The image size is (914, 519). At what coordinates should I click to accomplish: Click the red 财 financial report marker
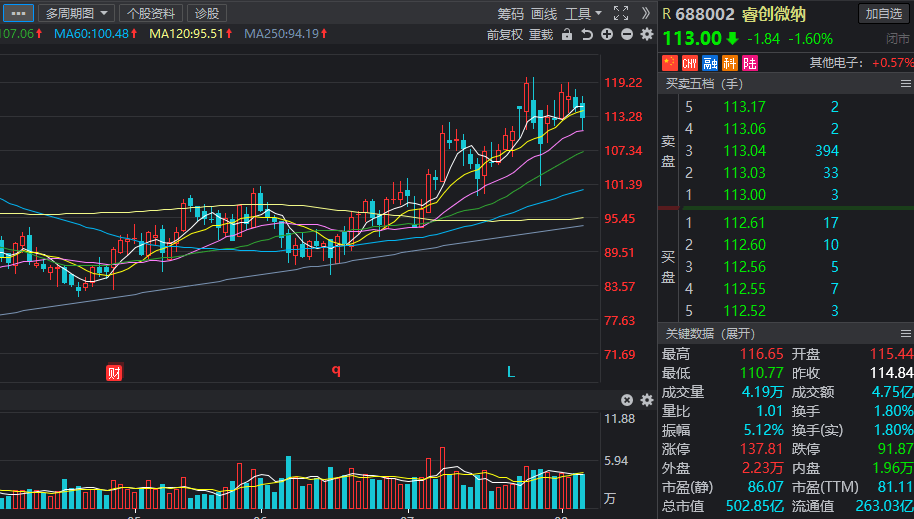[114, 373]
